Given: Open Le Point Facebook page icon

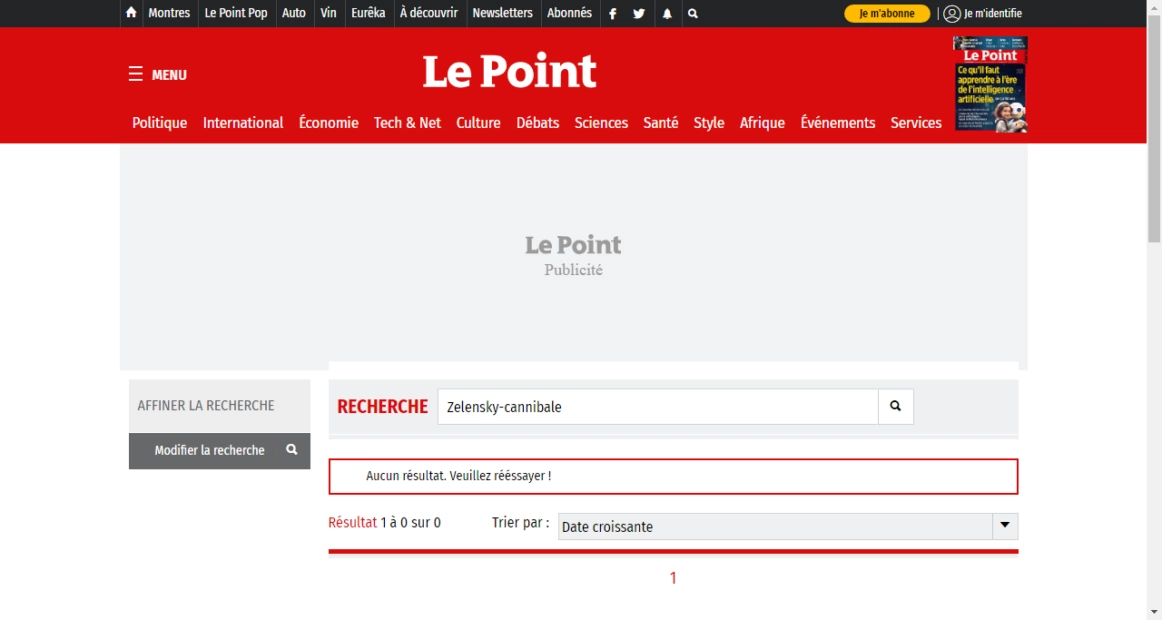Looking at the screenshot, I should click(613, 13).
